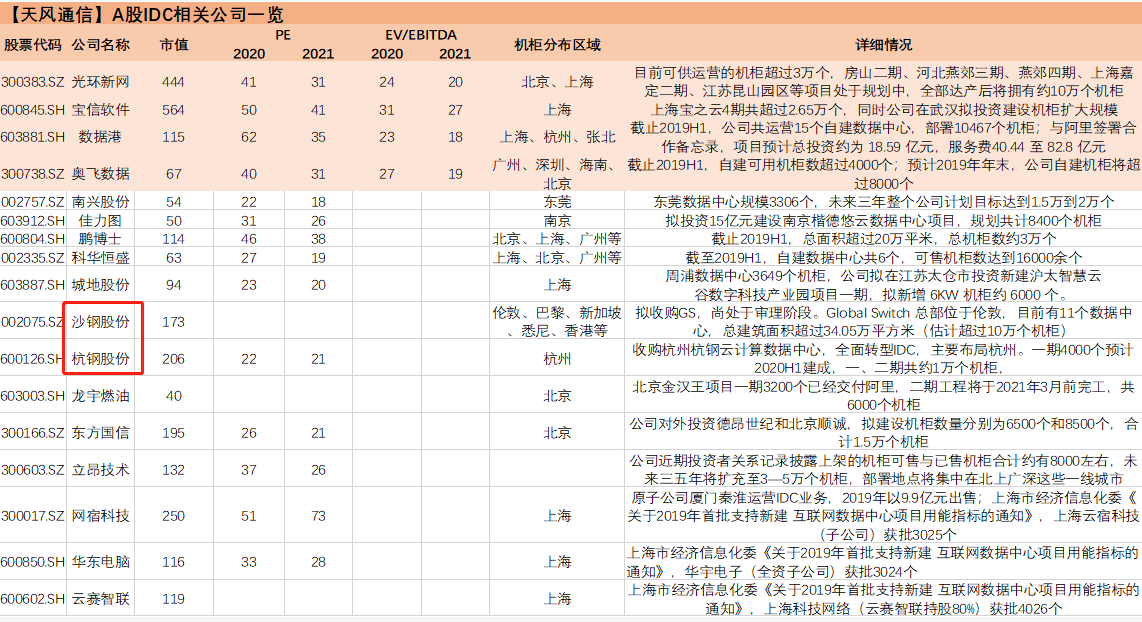Viewport: 1142px width, 622px height.
Task: Select 2020 PE value 50 for 宝信软件
Action: click(x=249, y=110)
